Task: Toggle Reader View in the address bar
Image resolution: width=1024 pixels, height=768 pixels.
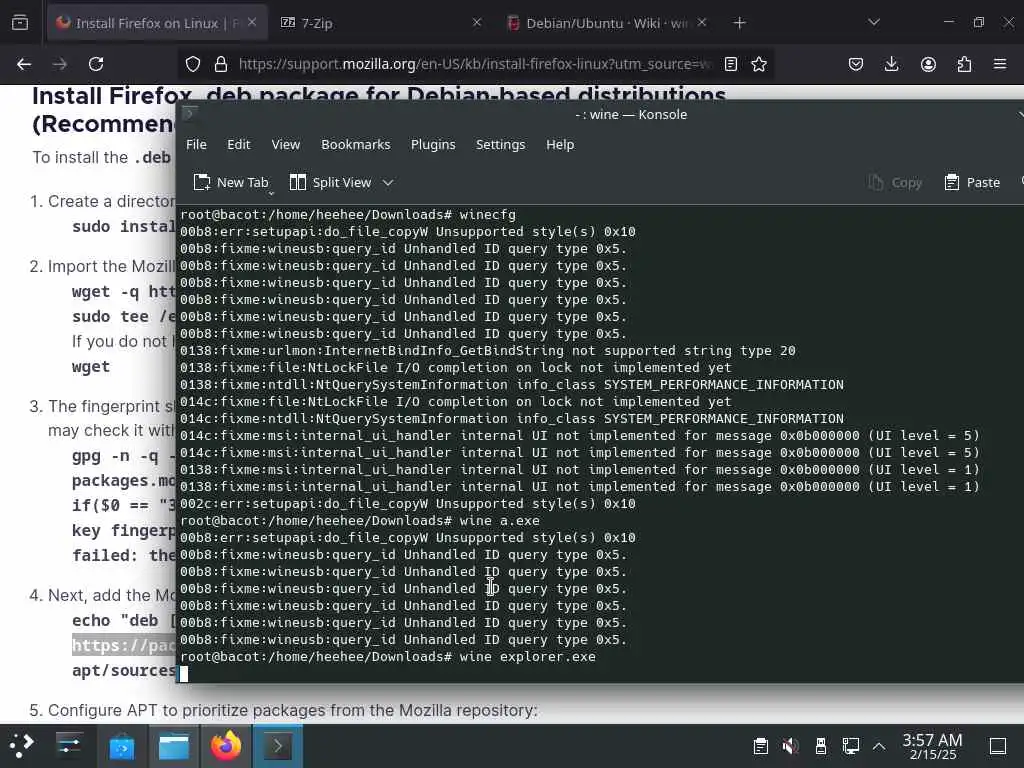Action: click(x=731, y=64)
